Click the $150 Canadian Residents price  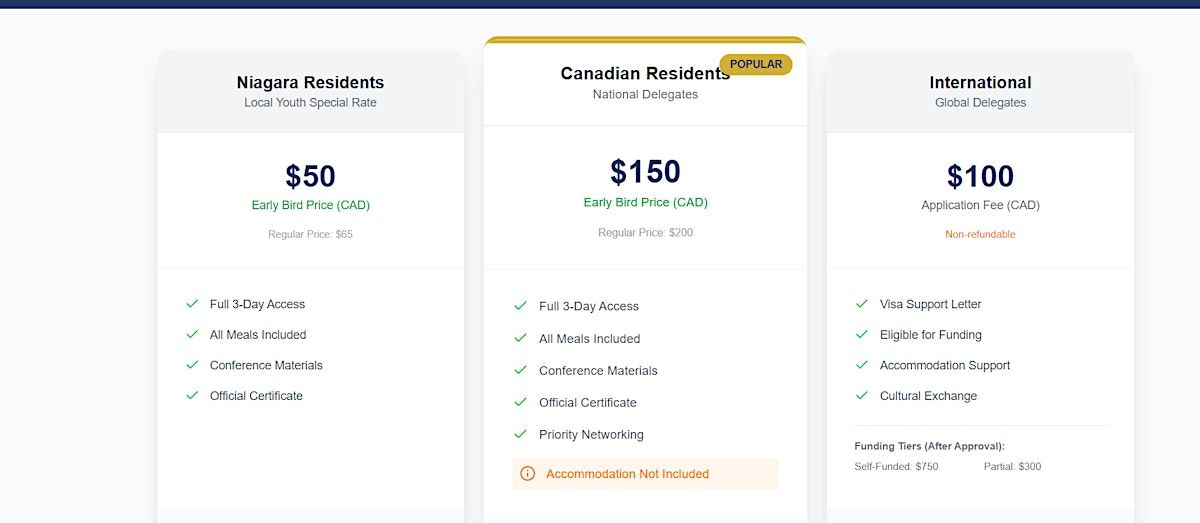(x=645, y=172)
